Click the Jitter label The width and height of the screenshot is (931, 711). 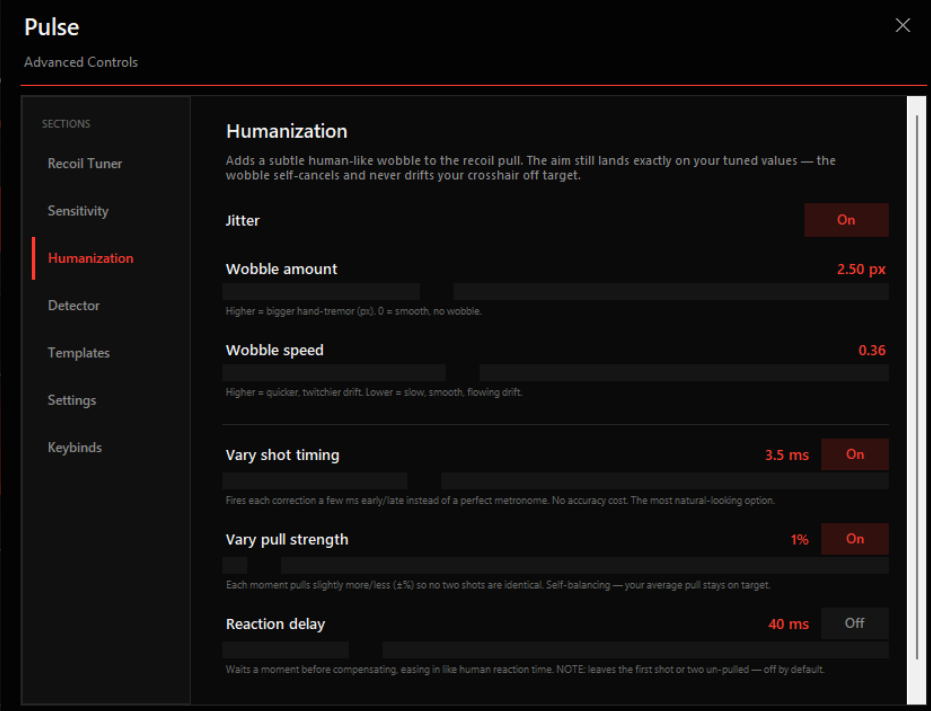point(242,220)
